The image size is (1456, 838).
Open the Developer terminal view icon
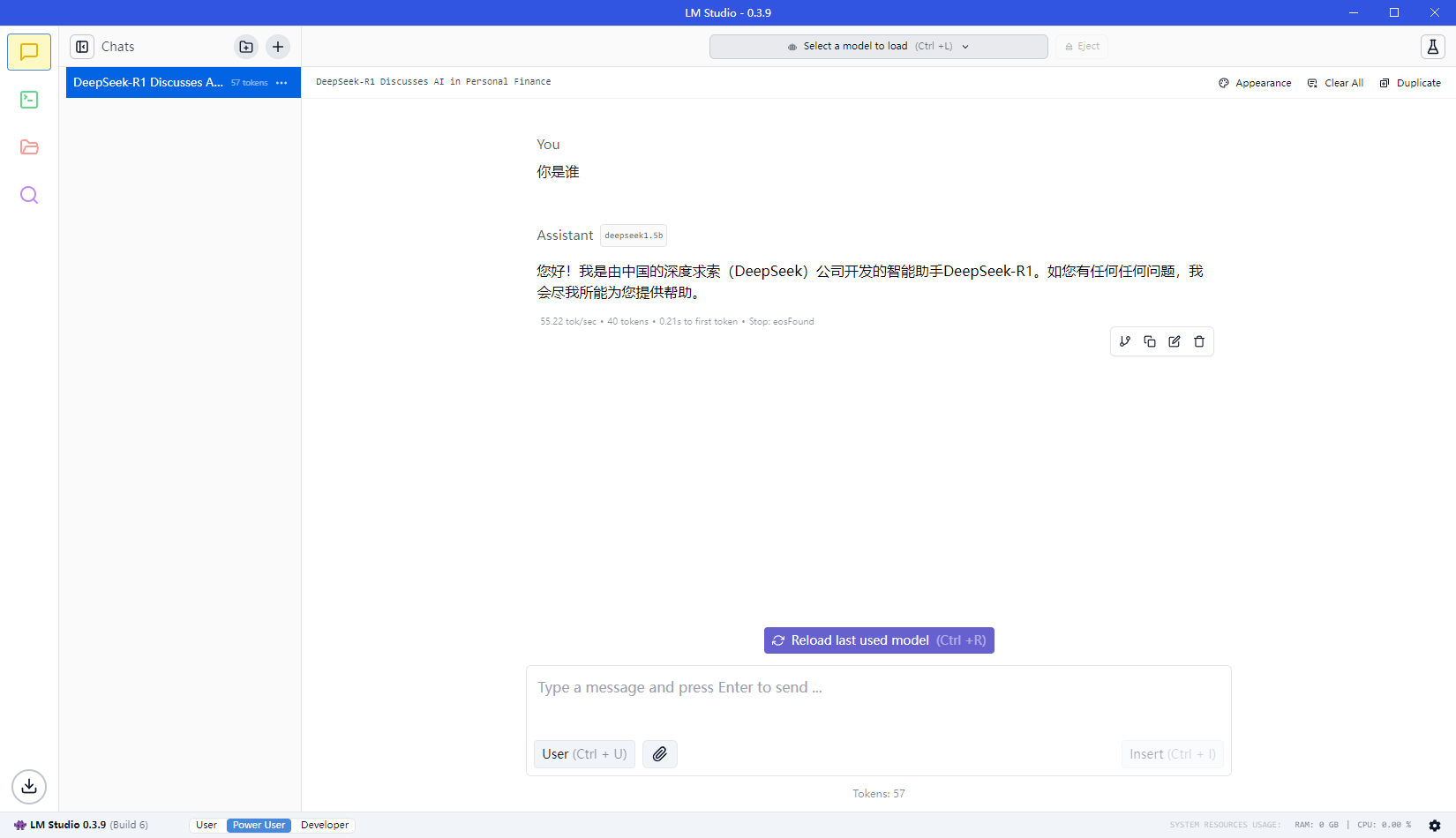29,100
